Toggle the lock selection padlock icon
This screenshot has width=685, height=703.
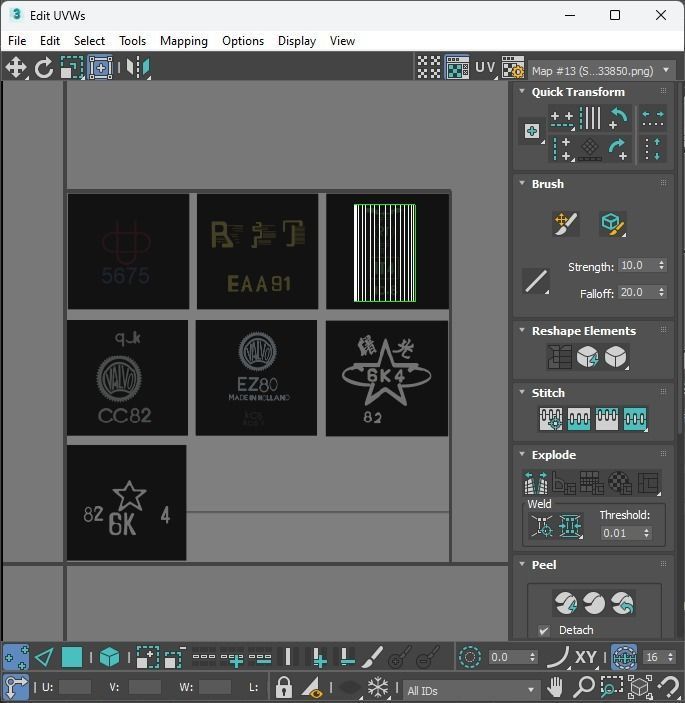coord(284,686)
